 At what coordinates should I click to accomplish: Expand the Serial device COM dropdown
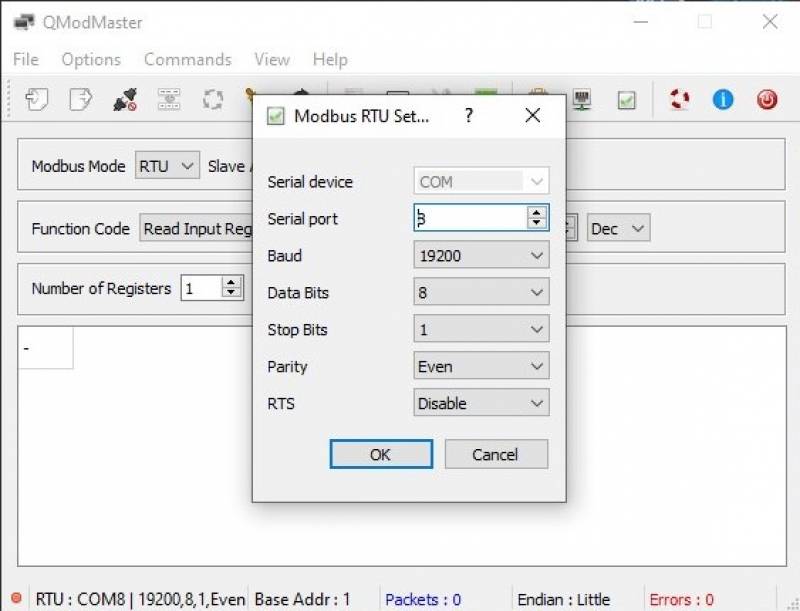[481, 182]
